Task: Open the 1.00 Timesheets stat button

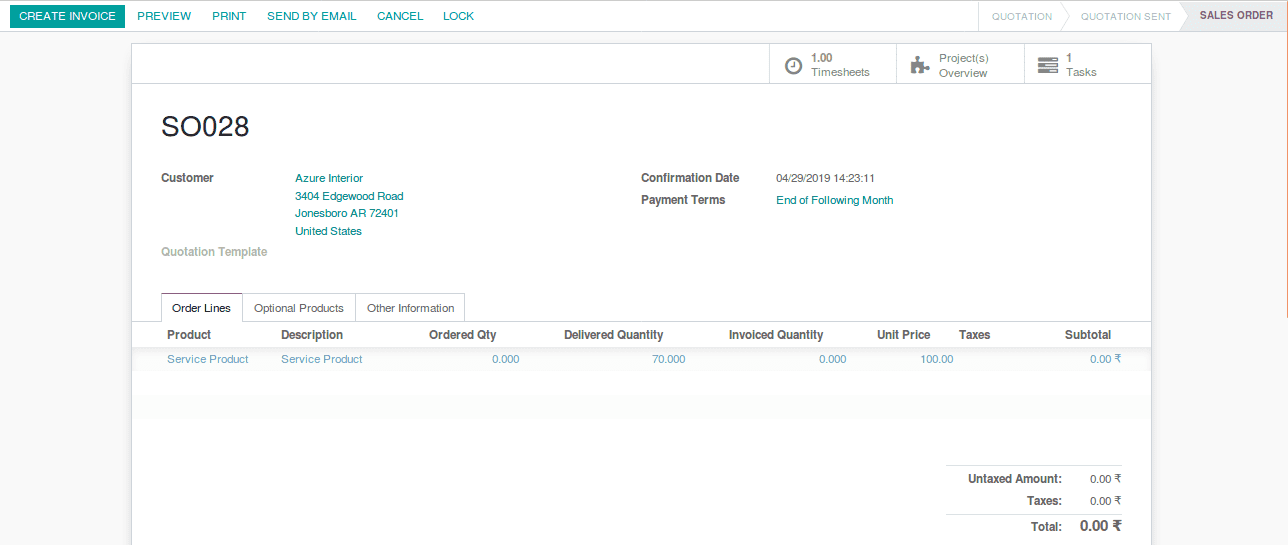Action: 833,64
